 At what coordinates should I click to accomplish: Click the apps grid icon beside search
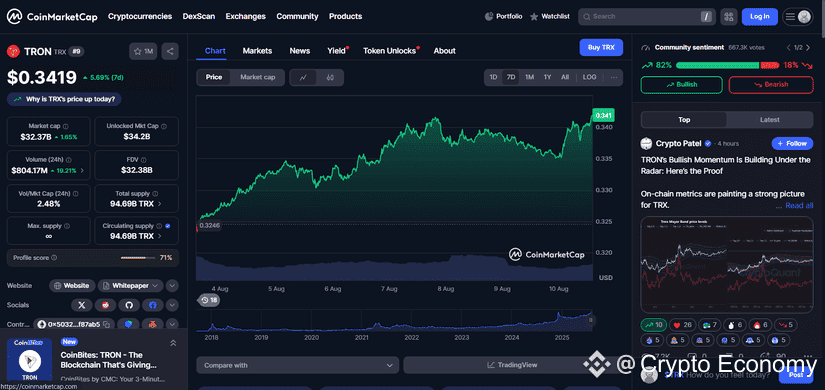pos(729,16)
